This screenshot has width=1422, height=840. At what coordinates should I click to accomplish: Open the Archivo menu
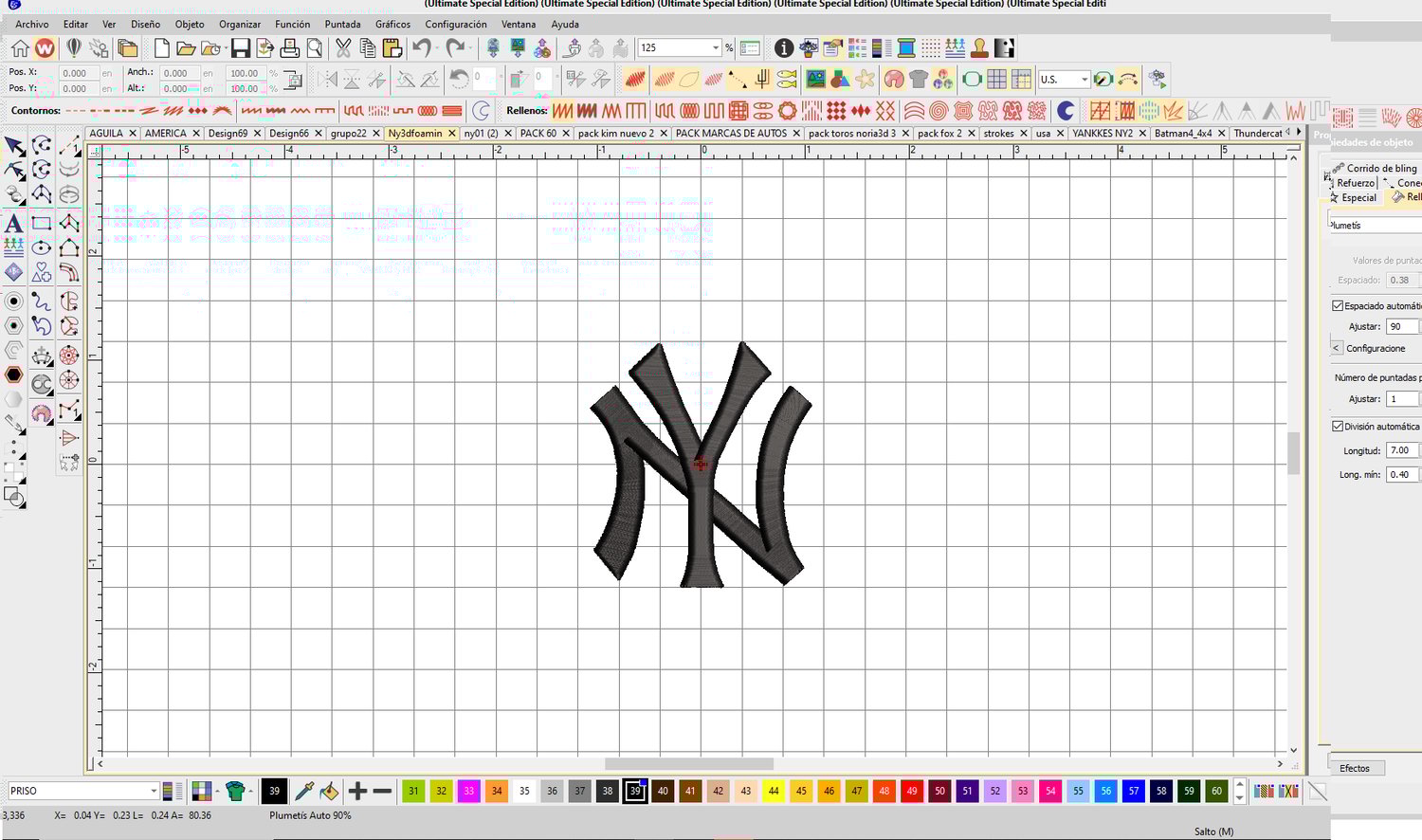pyautogui.click(x=32, y=25)
